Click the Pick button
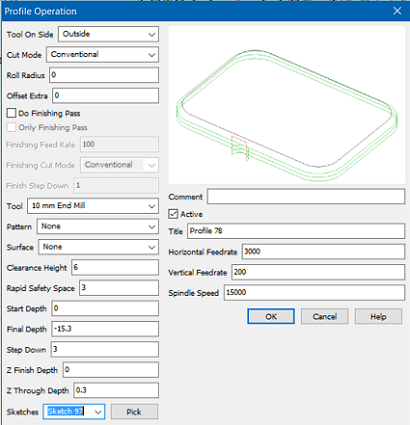The width and height of the screenshot is (410, 425). click(x=134, y=412)
